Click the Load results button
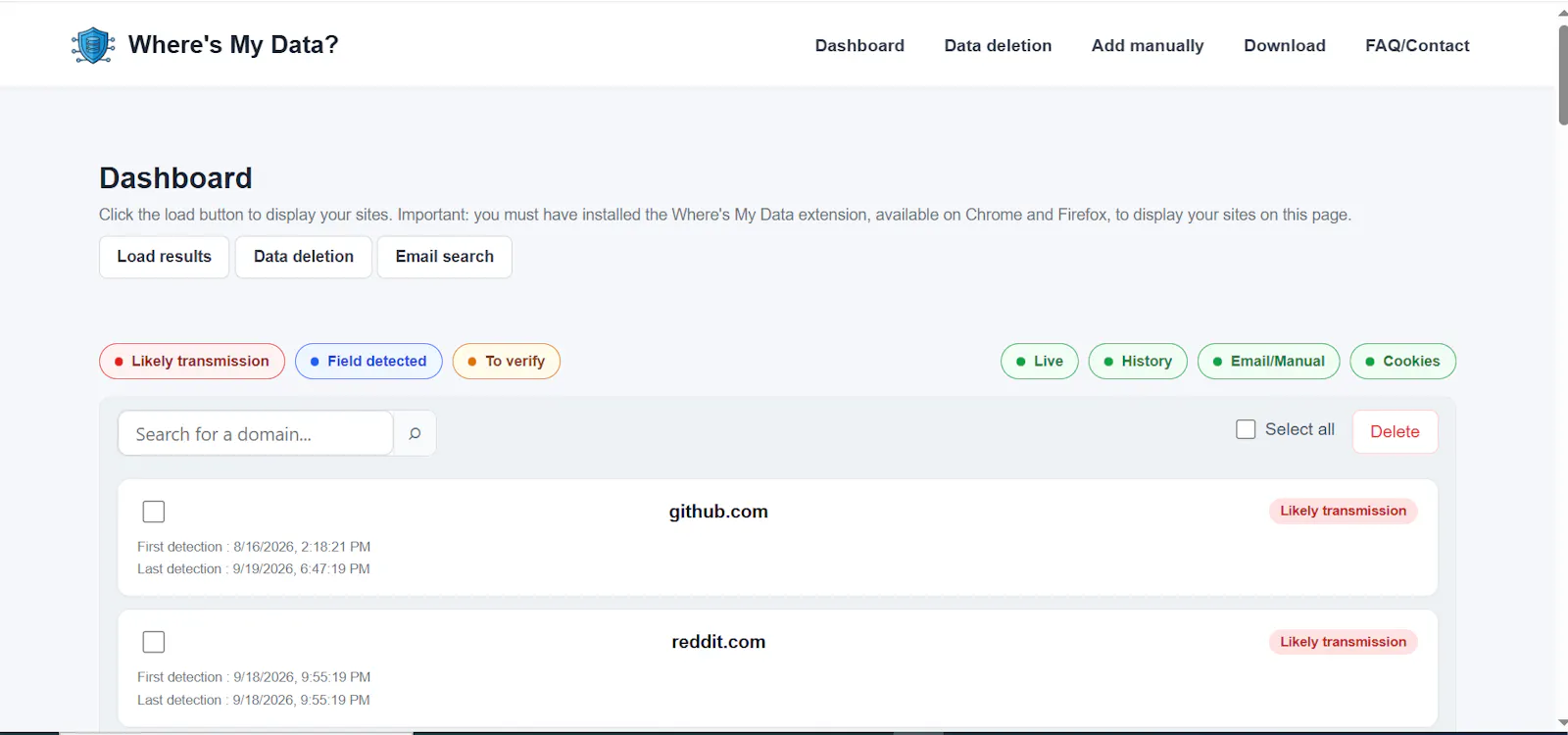Screen dimensions: 1568x735 click(164, 257)
